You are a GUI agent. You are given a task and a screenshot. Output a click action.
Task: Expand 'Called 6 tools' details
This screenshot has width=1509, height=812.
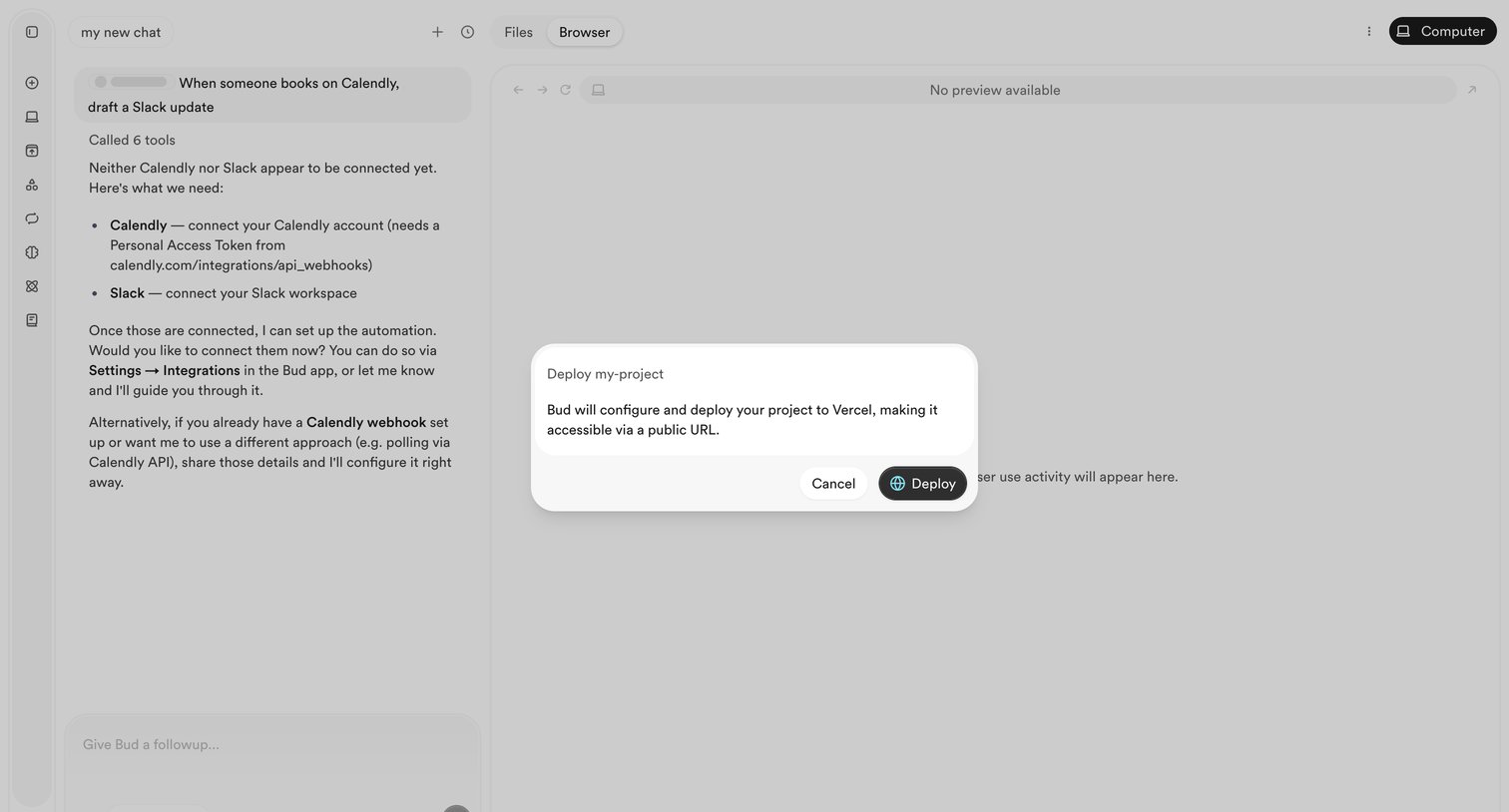pos(132,140)
